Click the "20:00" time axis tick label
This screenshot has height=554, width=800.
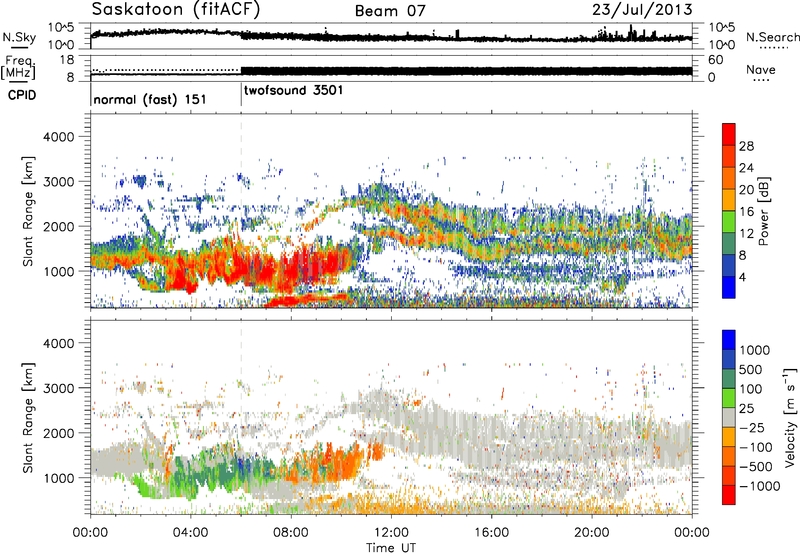coord(591,533)
